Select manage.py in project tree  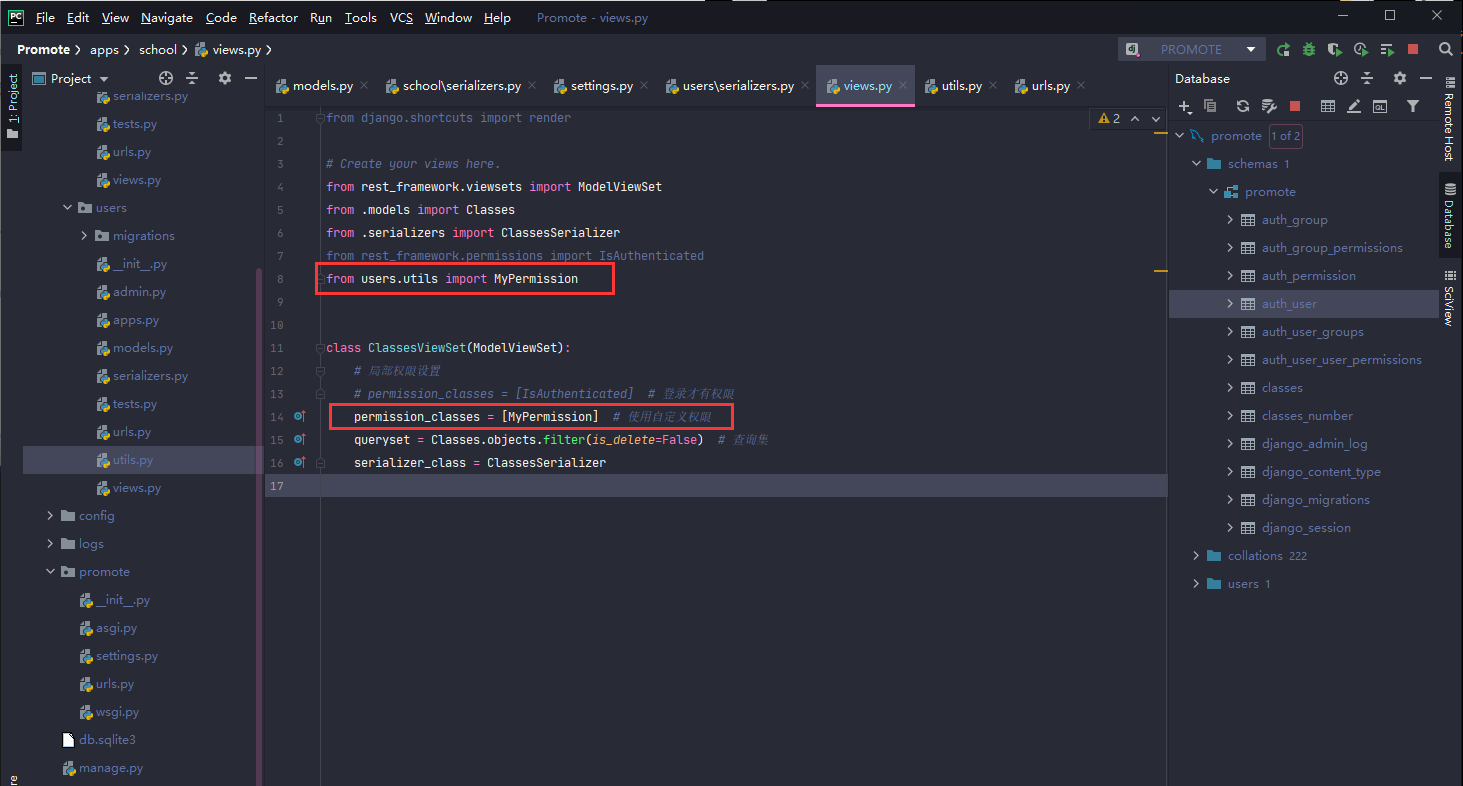click(111, 768)
